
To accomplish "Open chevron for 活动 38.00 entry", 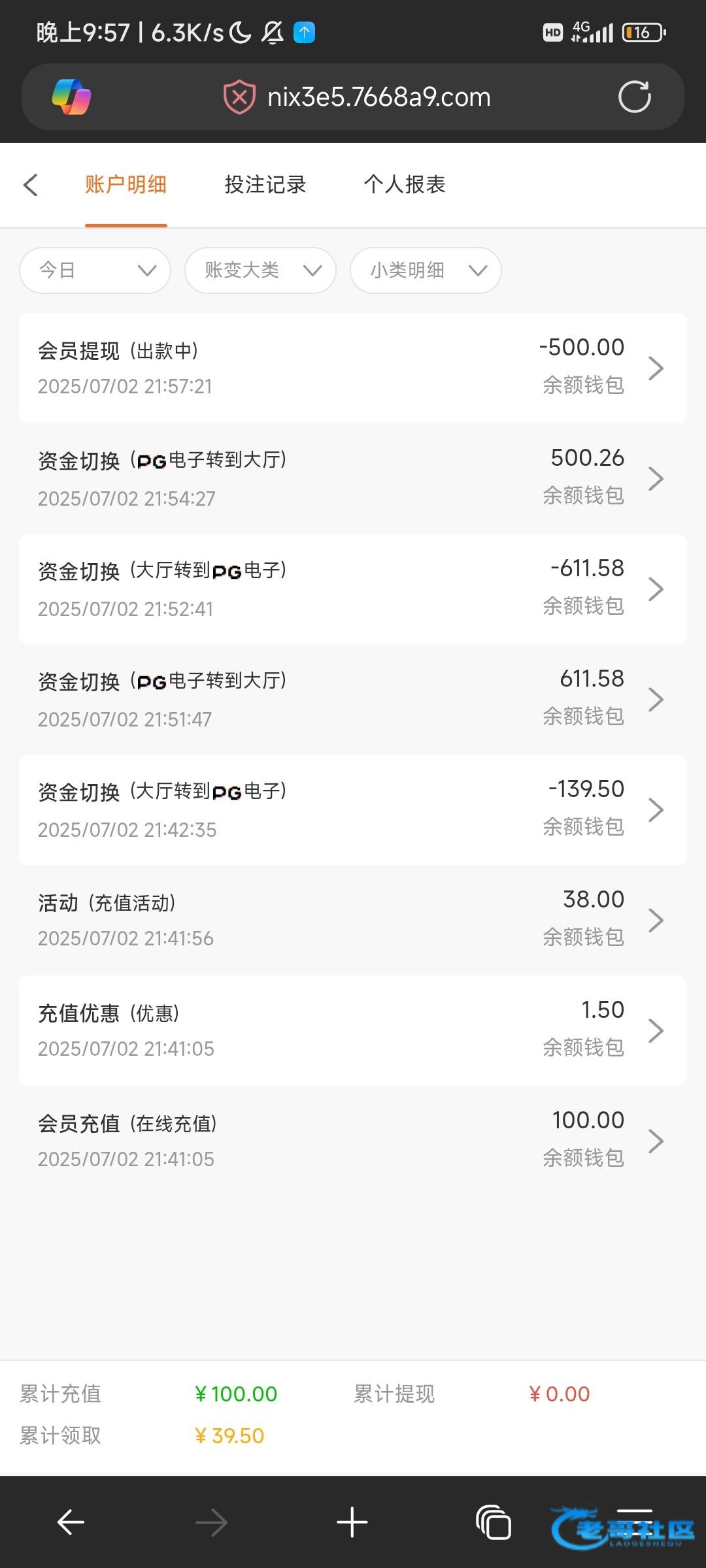I will [x=656, y=920].
